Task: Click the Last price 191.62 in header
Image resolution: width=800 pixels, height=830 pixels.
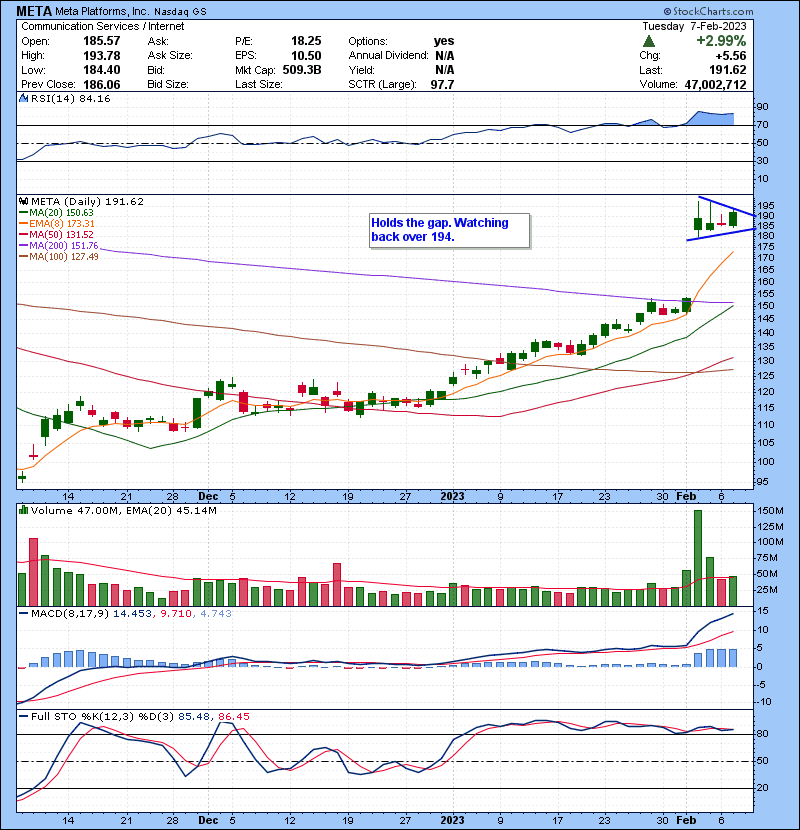Action: 728,70
